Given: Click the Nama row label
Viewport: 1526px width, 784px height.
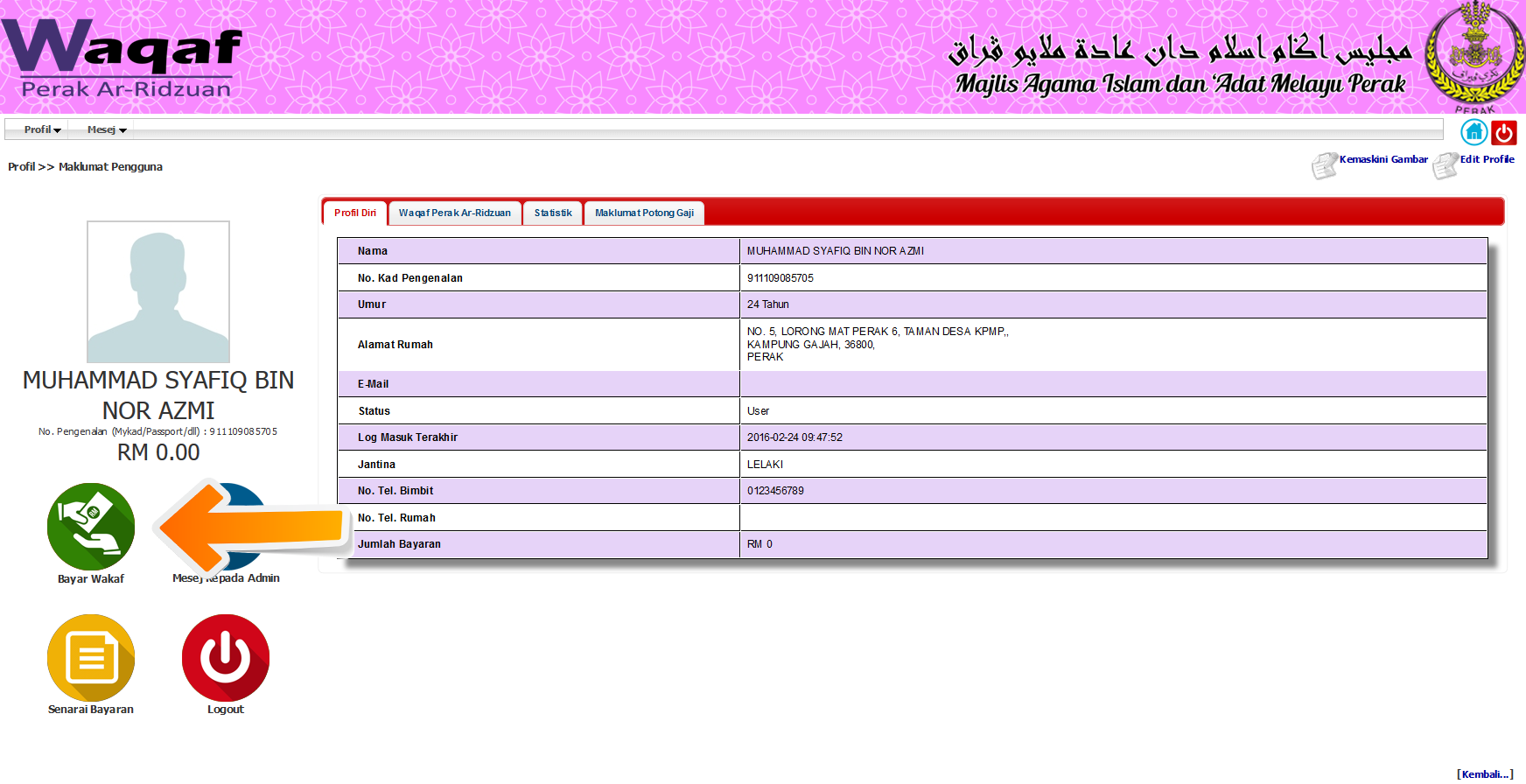Looking at the screenshot, I should (373, 251).
